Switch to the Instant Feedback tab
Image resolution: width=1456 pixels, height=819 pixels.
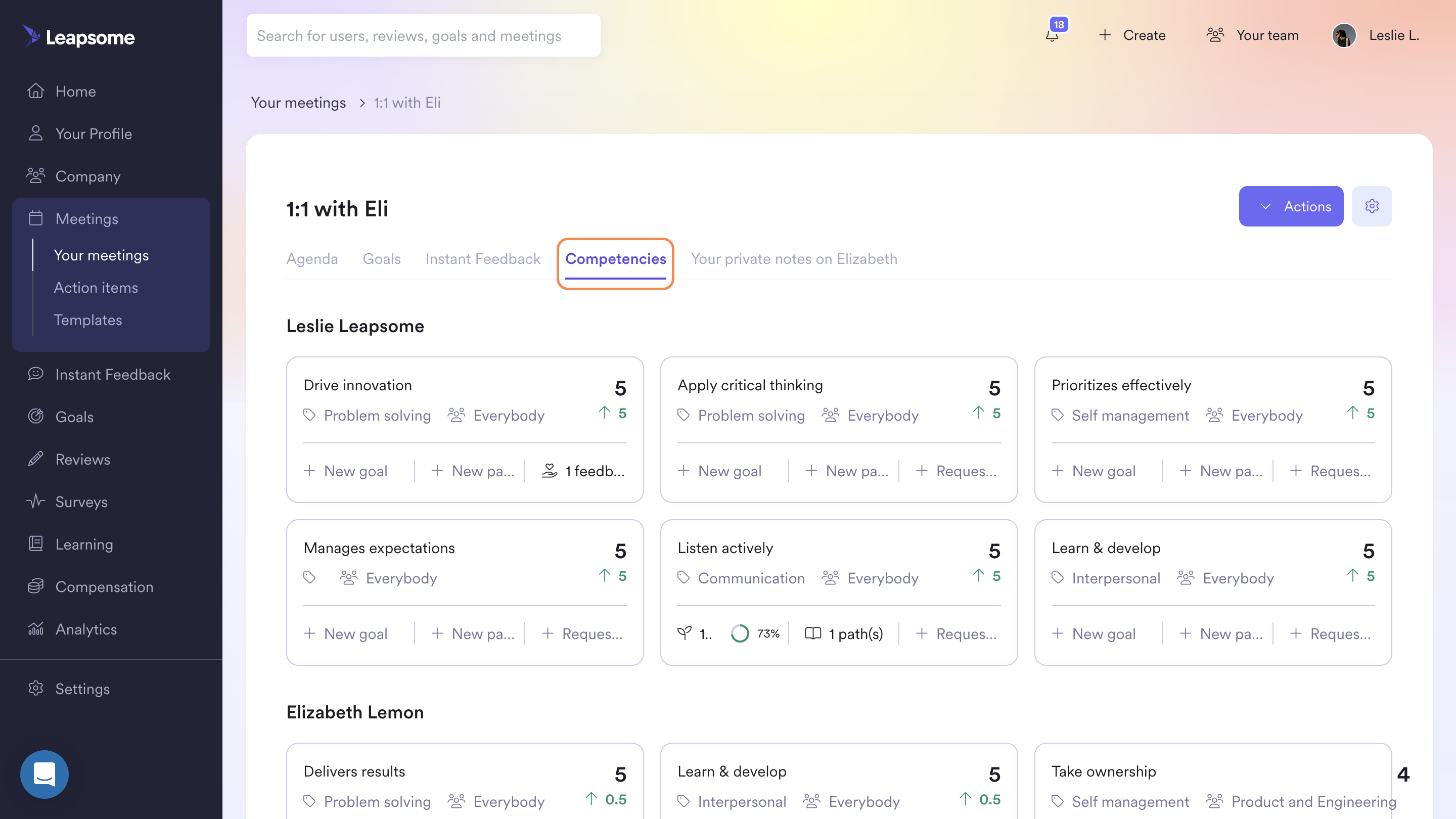pos(483,258)
